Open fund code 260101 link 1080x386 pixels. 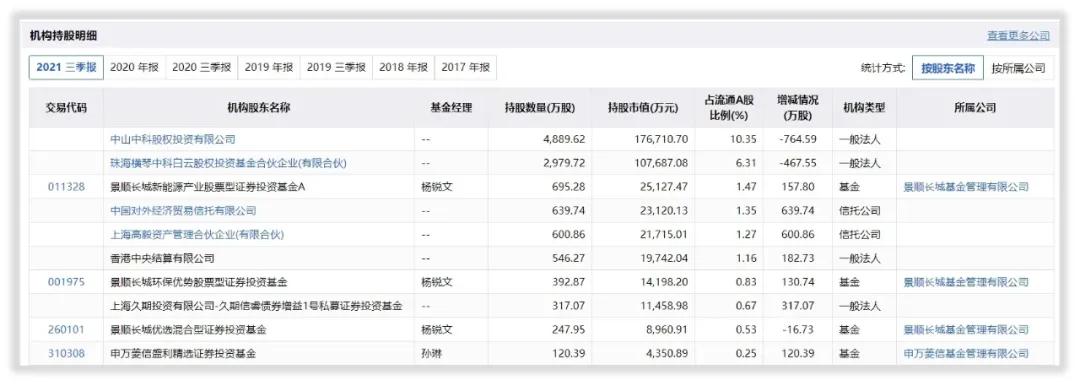click(x=66, y=330)
